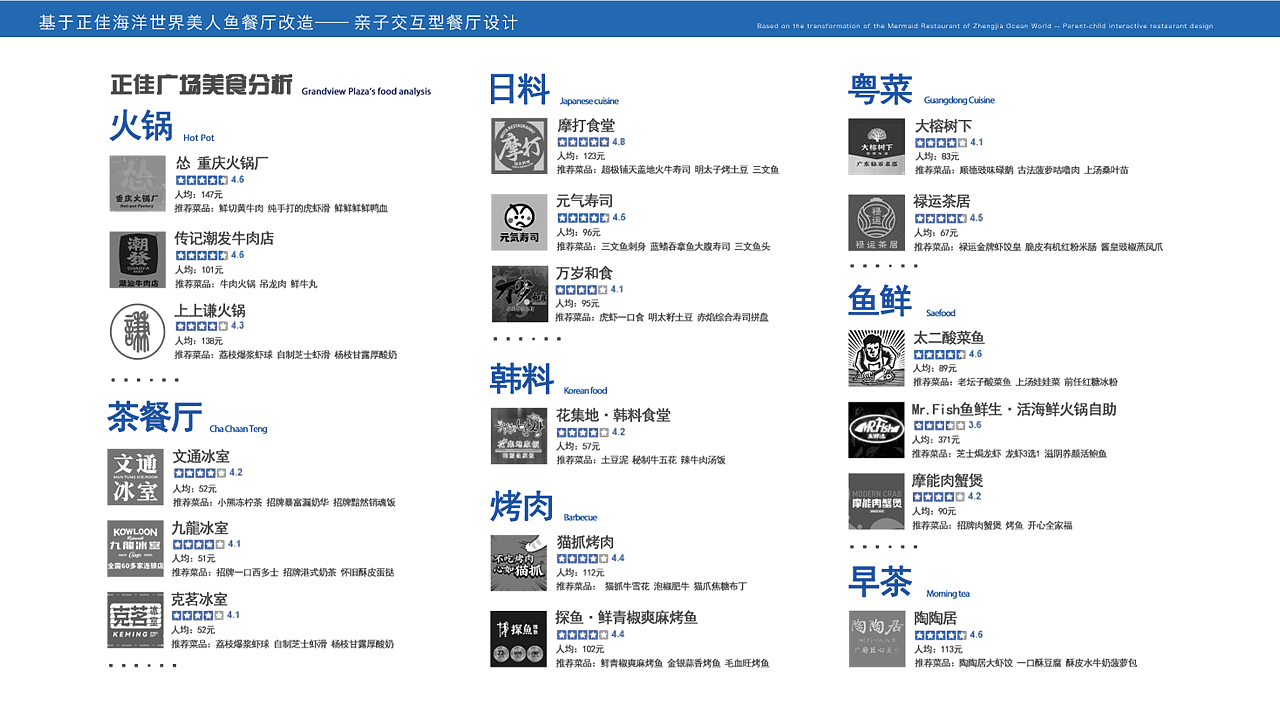
Task: Click the 日料 Japanese cuisine heading
Action: click(x=519, y=89)
